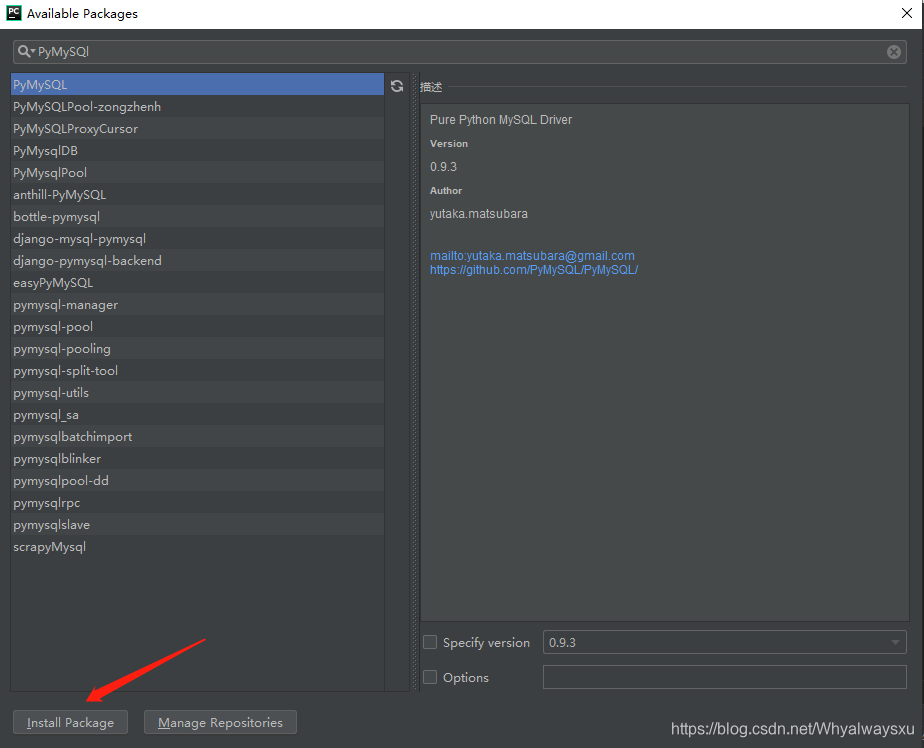Viewport: 924px width, 748px height.
Task: Select PyMySQLProxyCursor package
Action: point(197,128)
